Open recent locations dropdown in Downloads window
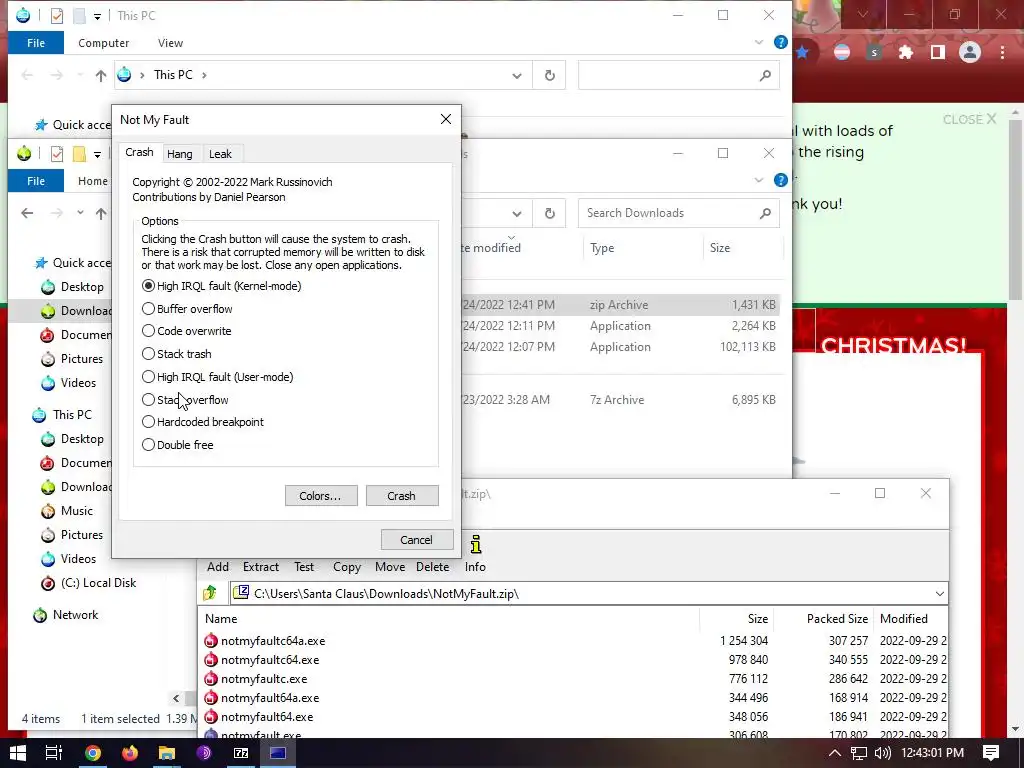Screen dimensions: 1024x768 pos(80,213)
